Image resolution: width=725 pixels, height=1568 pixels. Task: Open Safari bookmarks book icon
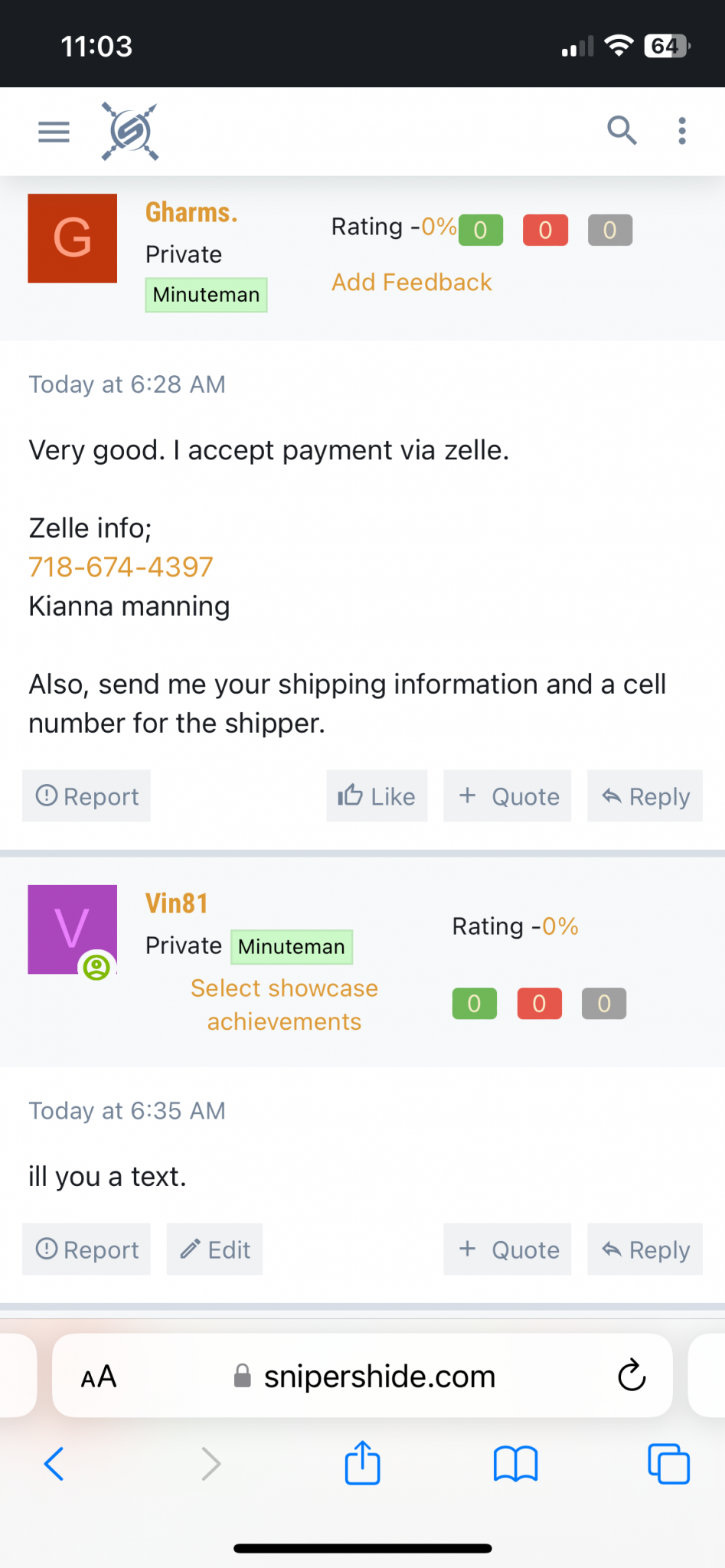(x=515, y=1464)
